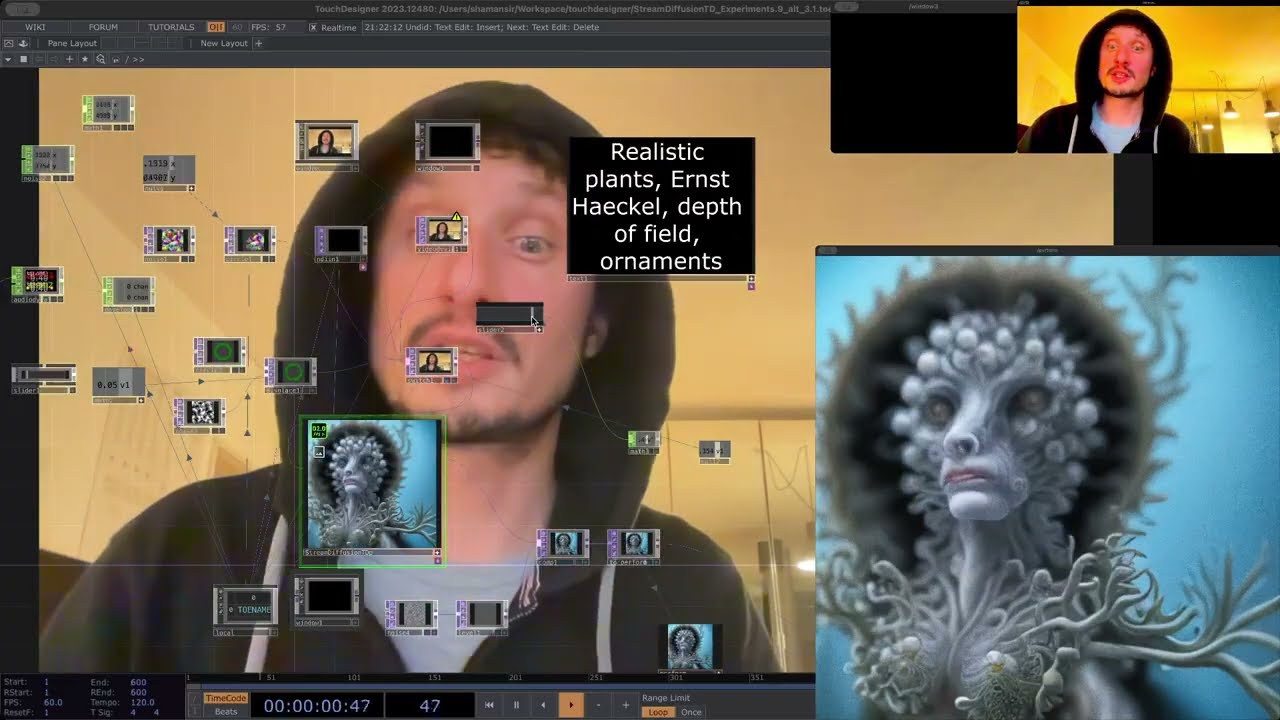Select the level1 grey node
This screenshot has height=720, width=1280.
[482, 617]
